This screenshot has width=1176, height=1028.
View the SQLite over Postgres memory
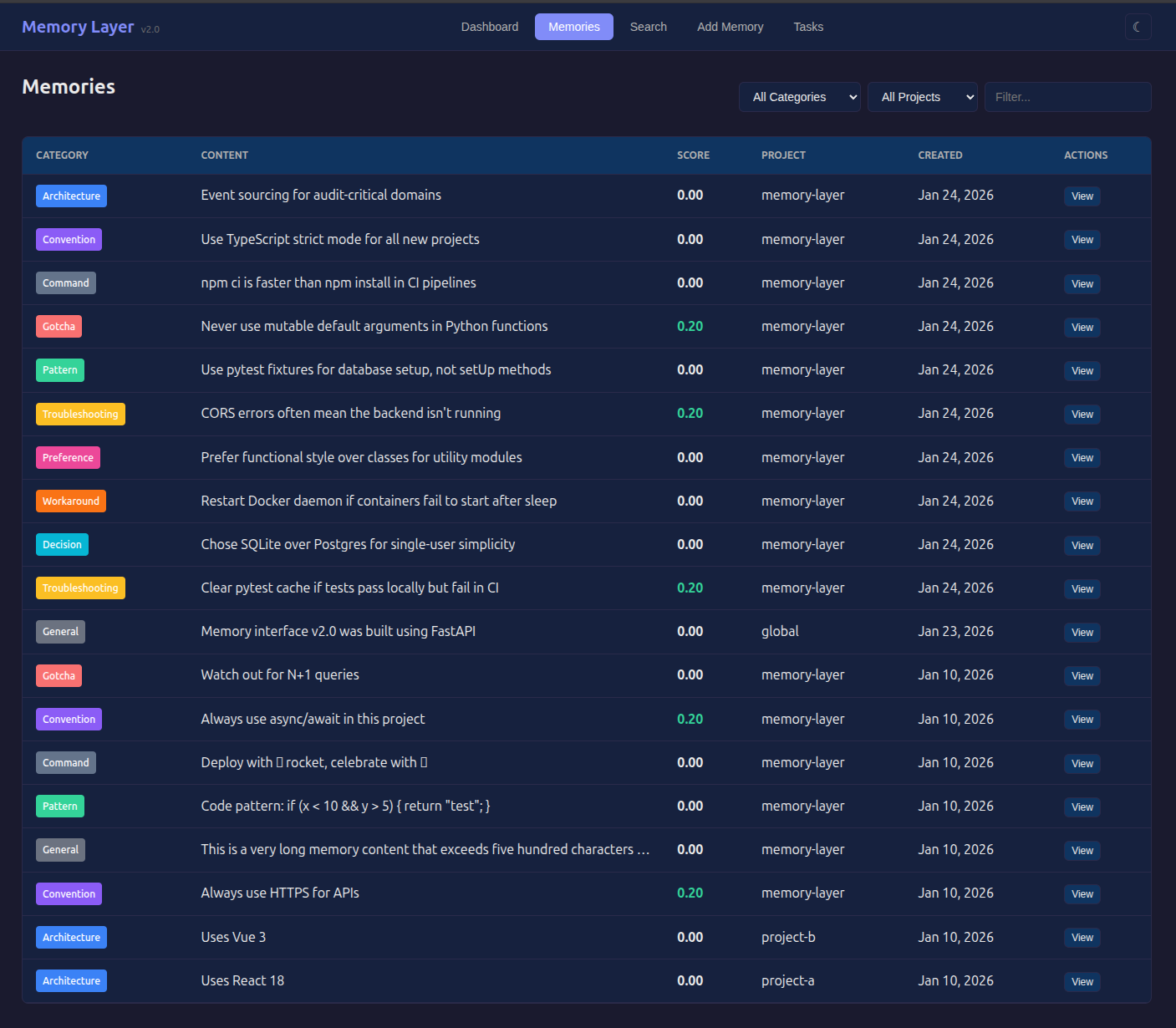coord(1082,546)
